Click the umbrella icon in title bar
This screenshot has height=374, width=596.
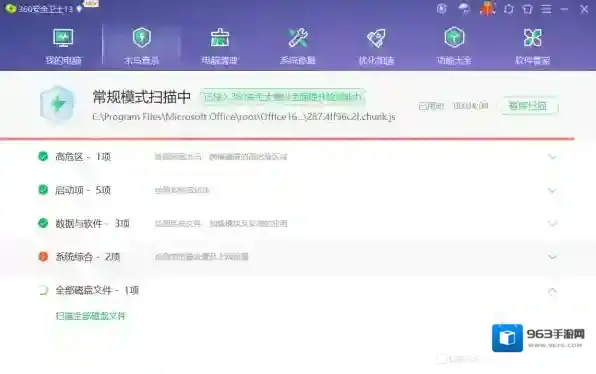click(464, 8)
